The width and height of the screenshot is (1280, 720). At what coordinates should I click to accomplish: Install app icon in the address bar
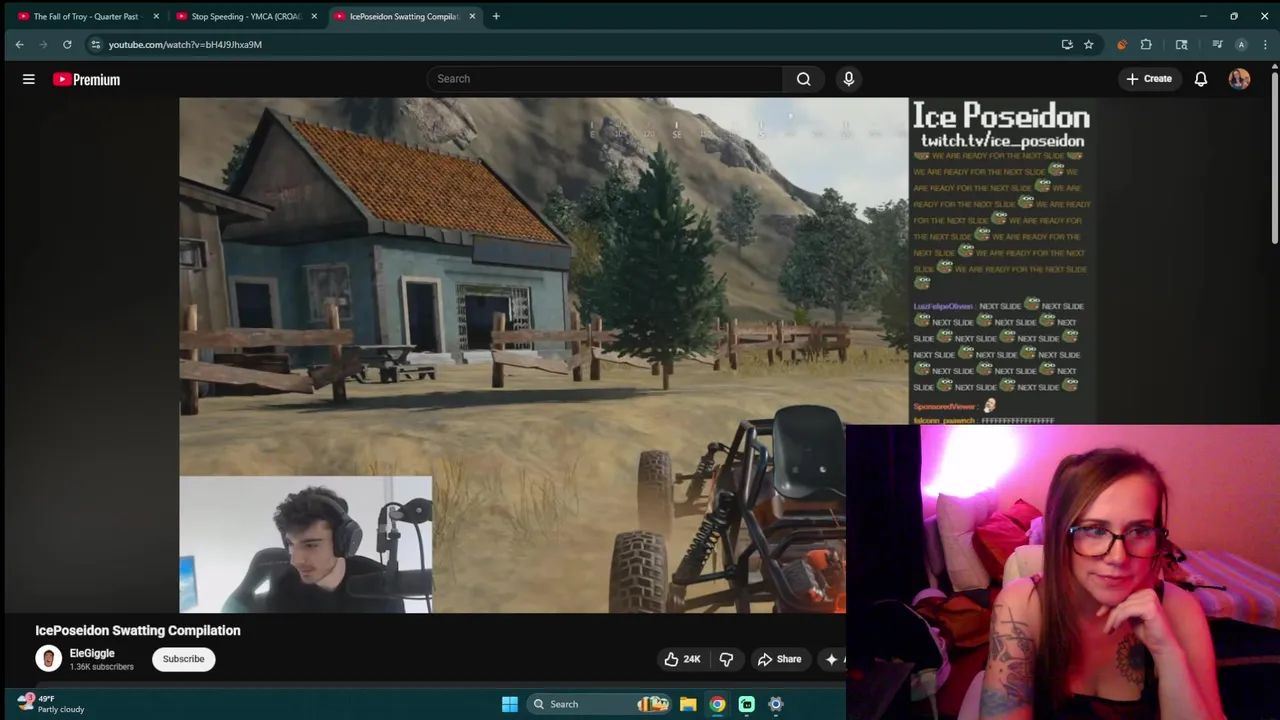tap(1067, 44)
